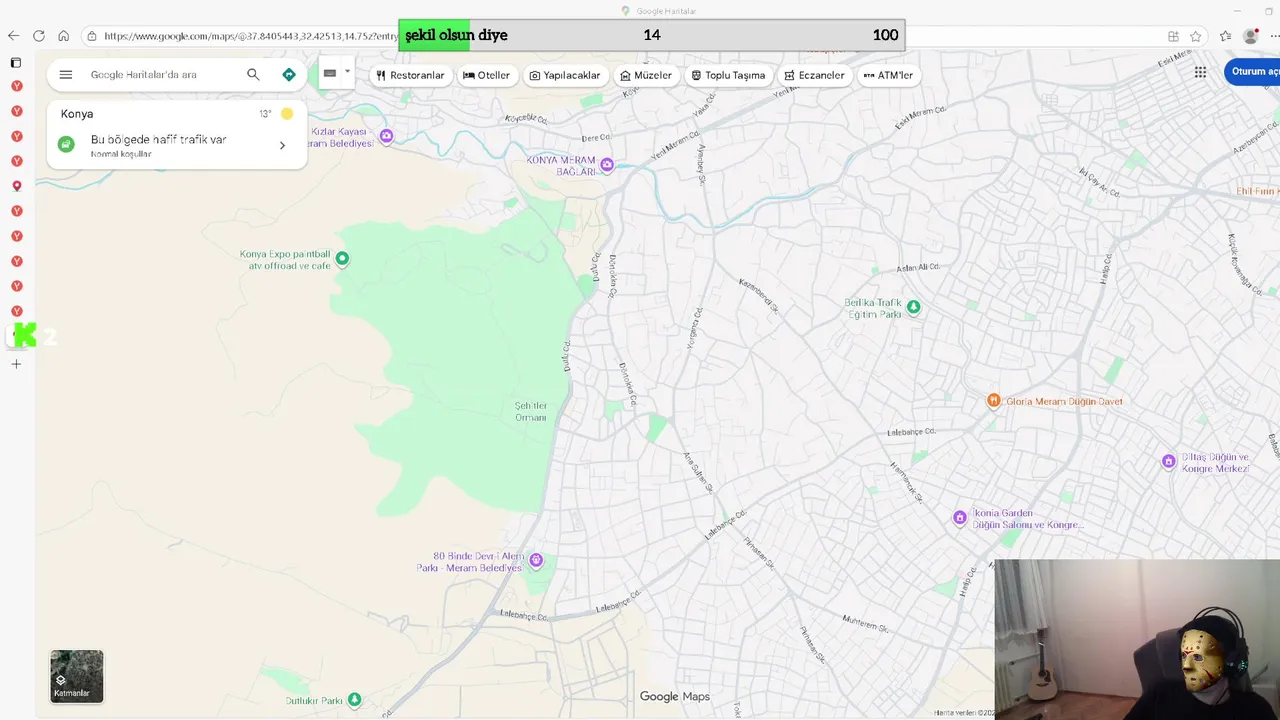
Task: Click the keyboard input tools icon
Action: point(330,73)
